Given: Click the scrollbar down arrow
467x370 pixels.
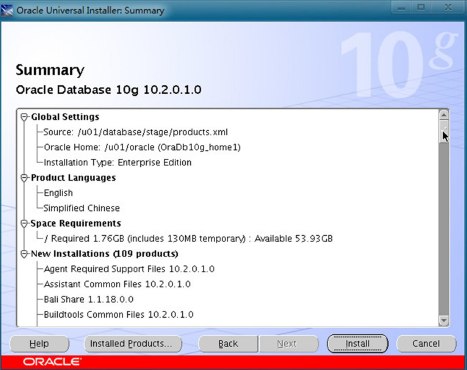Looking at the screenshot, I should tap(443, 321).
